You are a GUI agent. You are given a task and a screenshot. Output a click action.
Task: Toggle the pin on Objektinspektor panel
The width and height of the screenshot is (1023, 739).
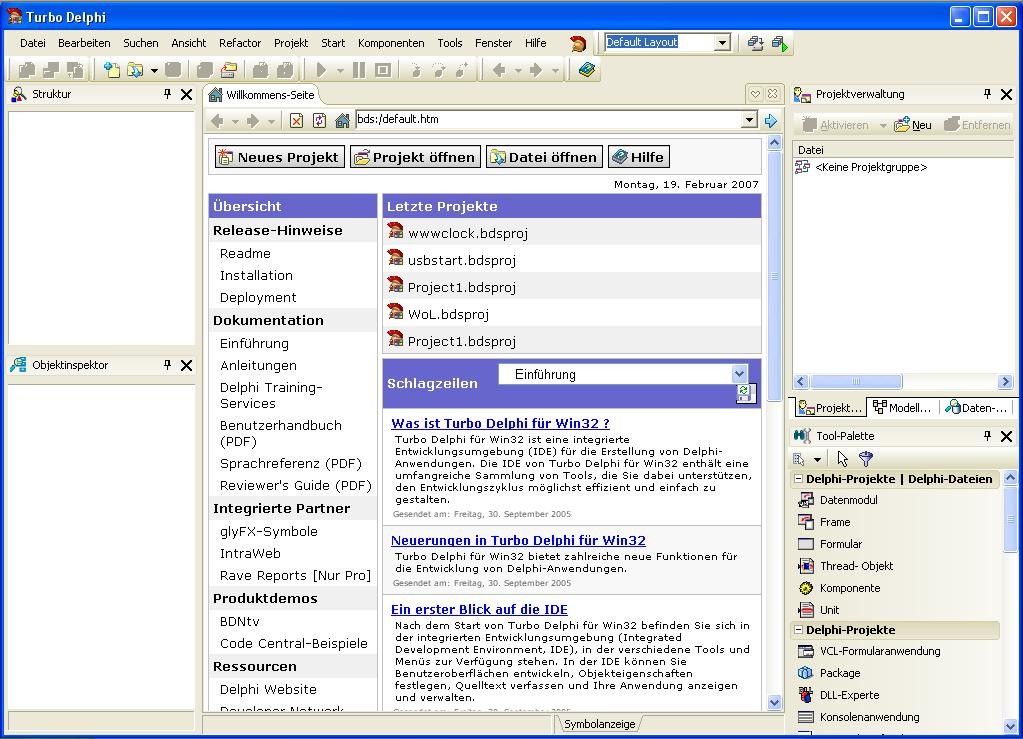pos(167,365)
